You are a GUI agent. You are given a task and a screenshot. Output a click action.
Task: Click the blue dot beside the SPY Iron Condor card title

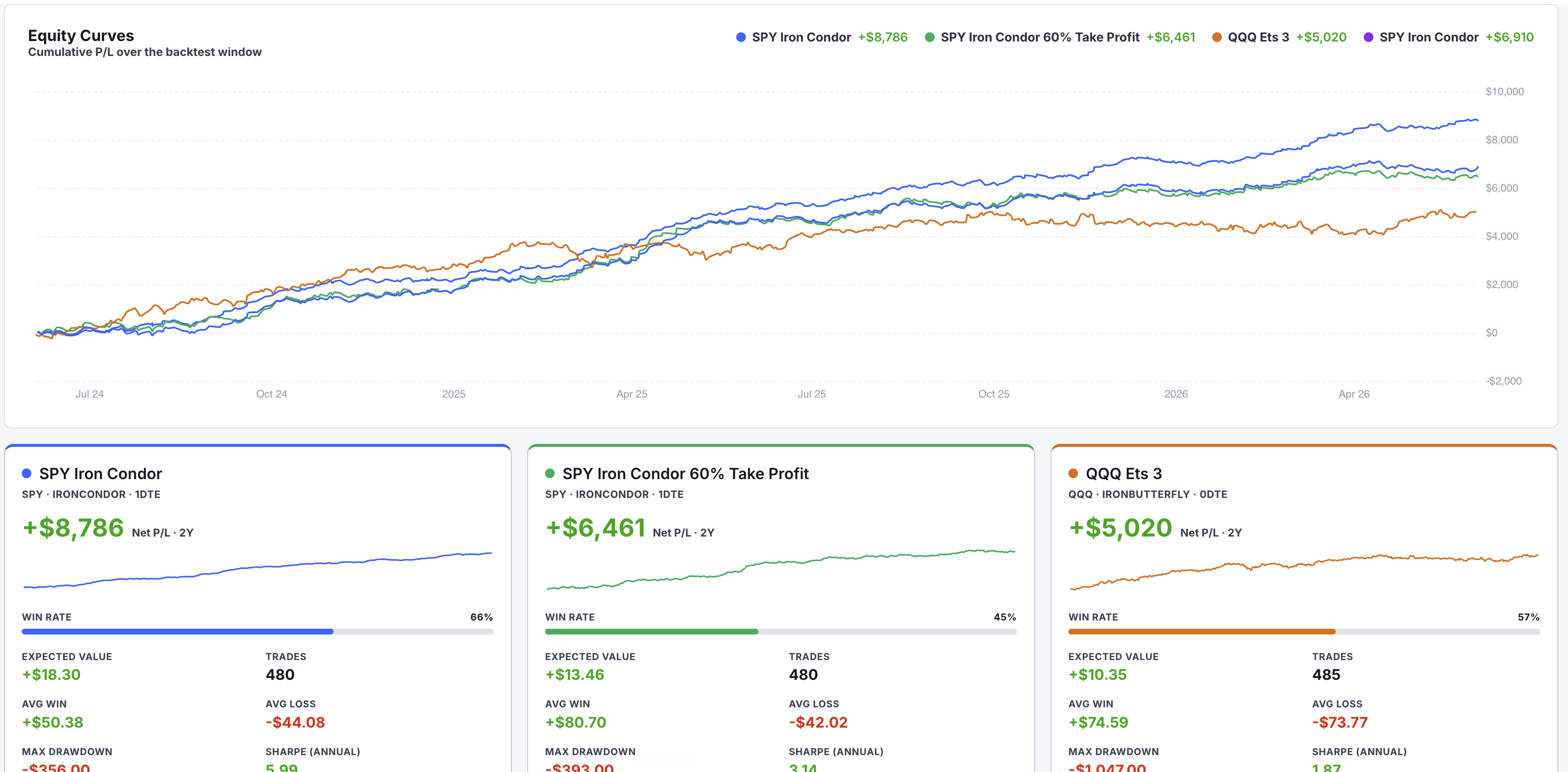point(27,473)
